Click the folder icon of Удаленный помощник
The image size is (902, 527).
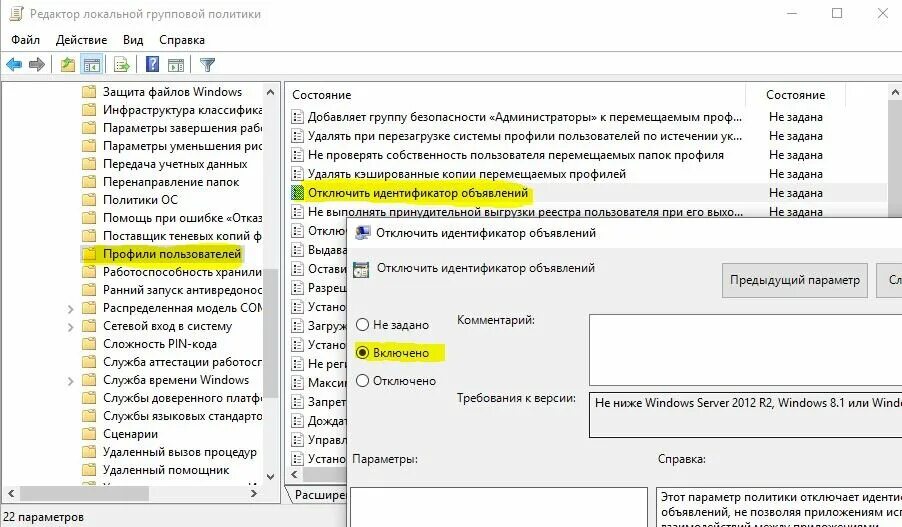tap(89, 470)
